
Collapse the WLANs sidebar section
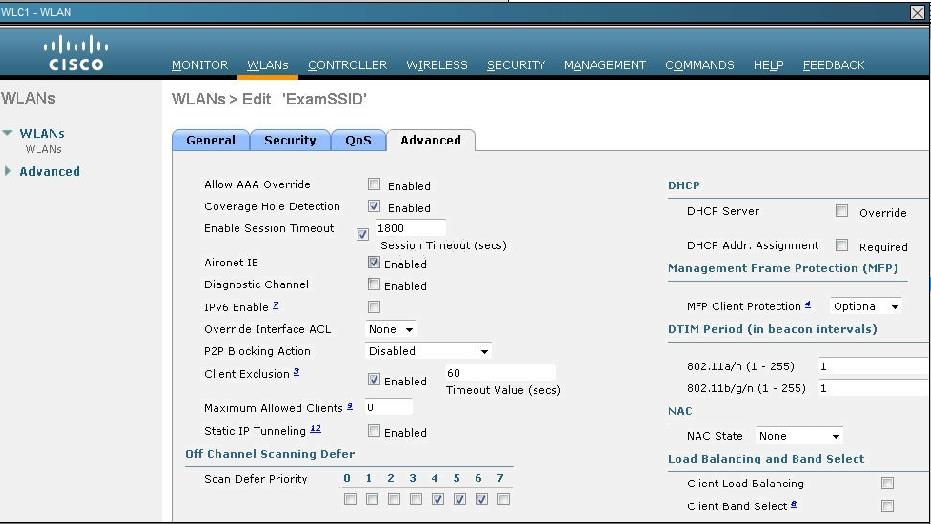click(x=7, y=133)
